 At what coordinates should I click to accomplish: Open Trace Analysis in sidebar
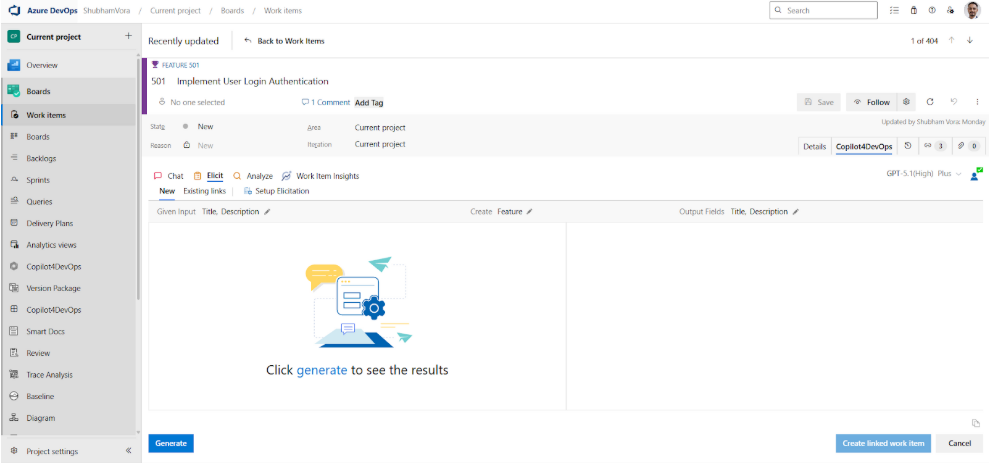(69, 375)
